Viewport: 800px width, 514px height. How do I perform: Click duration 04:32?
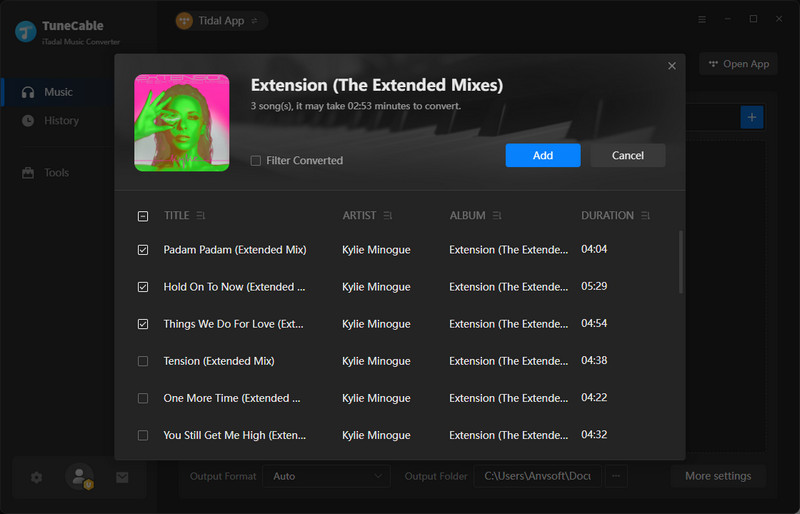pyautogui.click(x=594, y=434)
